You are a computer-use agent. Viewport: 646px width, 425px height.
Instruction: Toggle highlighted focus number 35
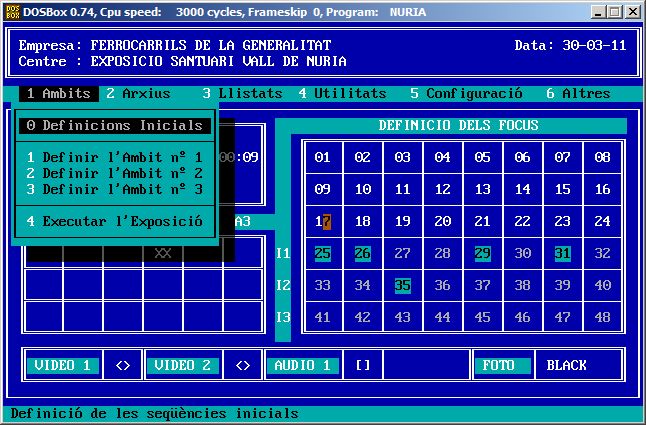(402, 286)
